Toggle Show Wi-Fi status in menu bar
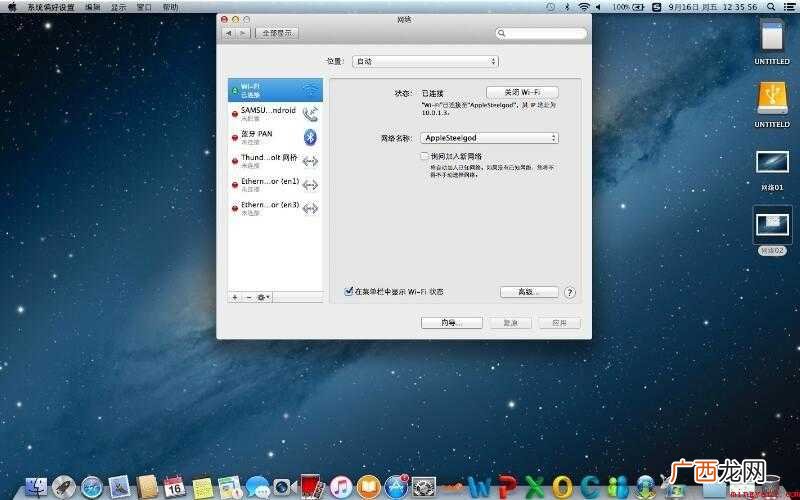This screenshot has width=800, height=500. (349, 291)
